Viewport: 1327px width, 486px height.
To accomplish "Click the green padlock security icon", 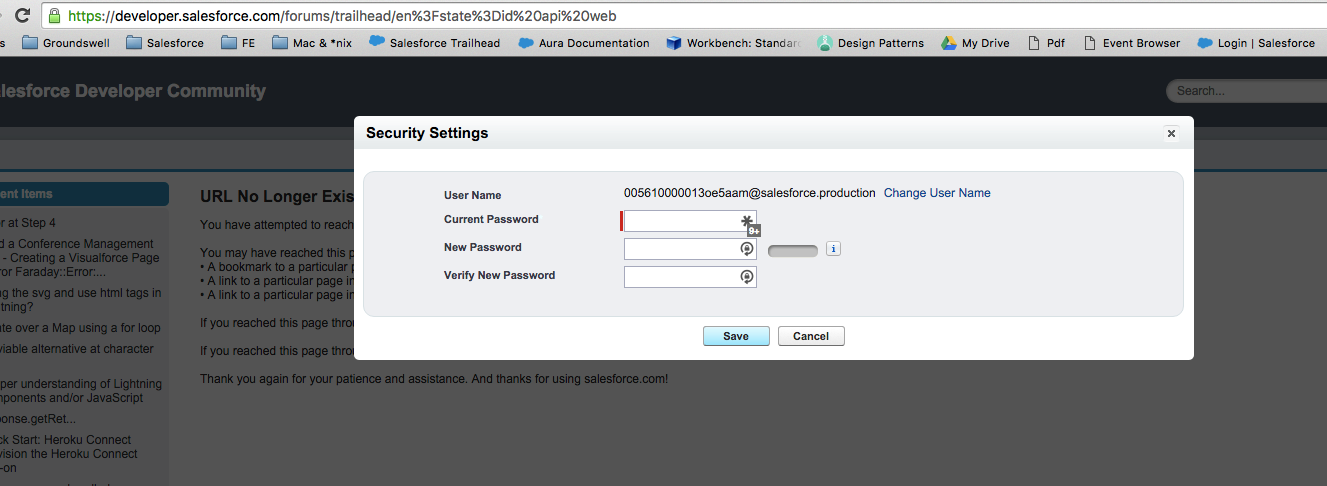I will click(x=54, y=15).
